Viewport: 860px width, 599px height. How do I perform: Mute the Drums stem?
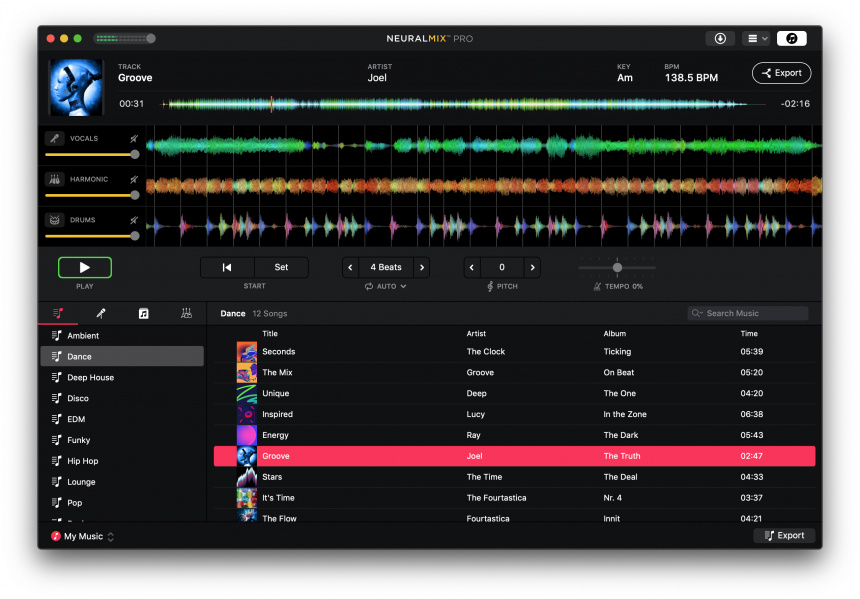(x=134, y=220)
